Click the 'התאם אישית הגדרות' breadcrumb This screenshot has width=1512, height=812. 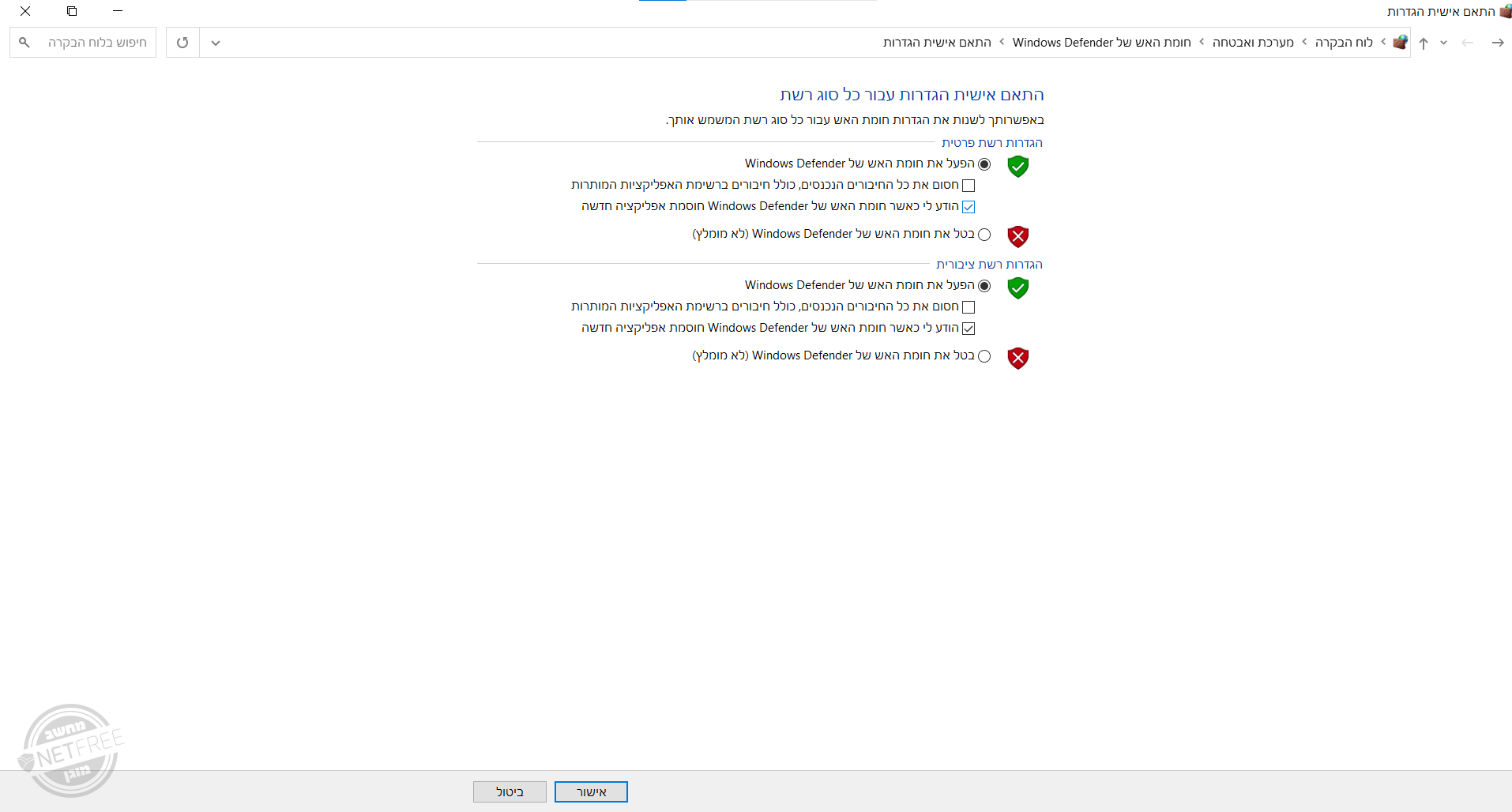(x=937, y=43)
